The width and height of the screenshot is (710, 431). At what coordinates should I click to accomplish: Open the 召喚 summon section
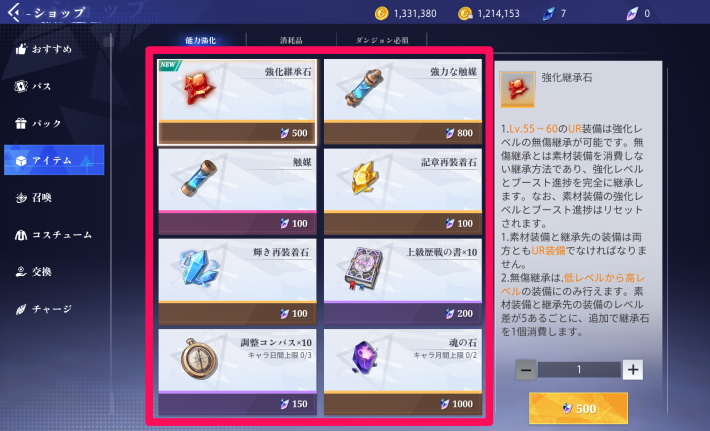point(34,197)
